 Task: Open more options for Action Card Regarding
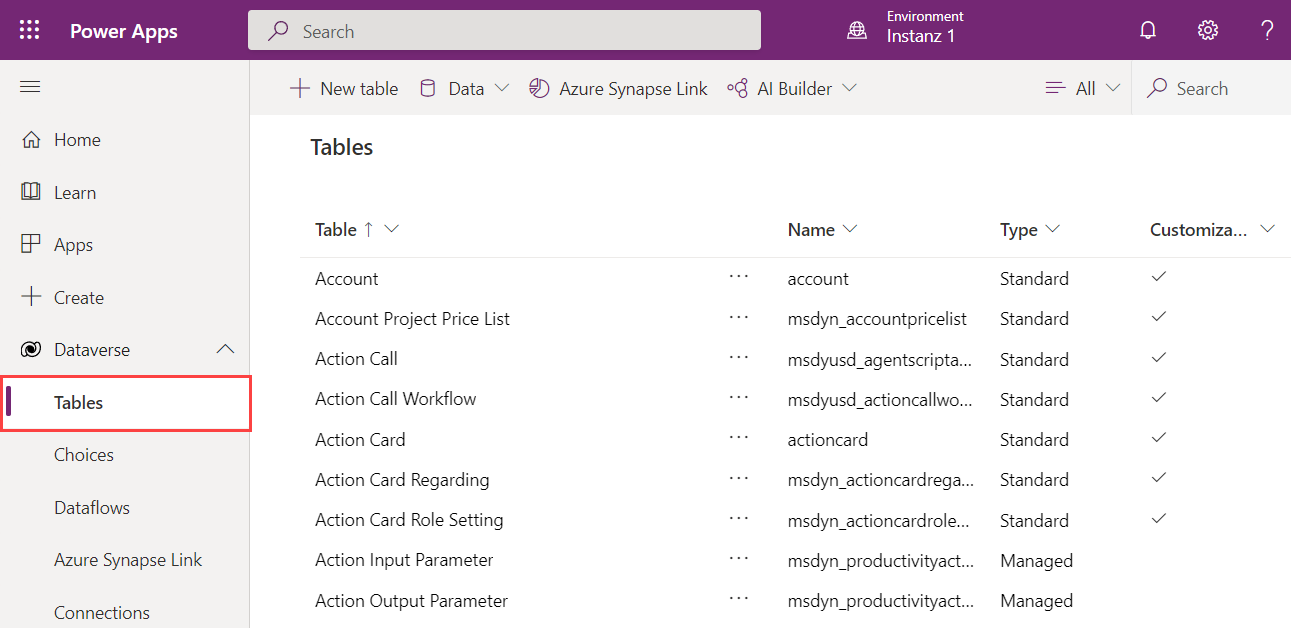(739, 479)
